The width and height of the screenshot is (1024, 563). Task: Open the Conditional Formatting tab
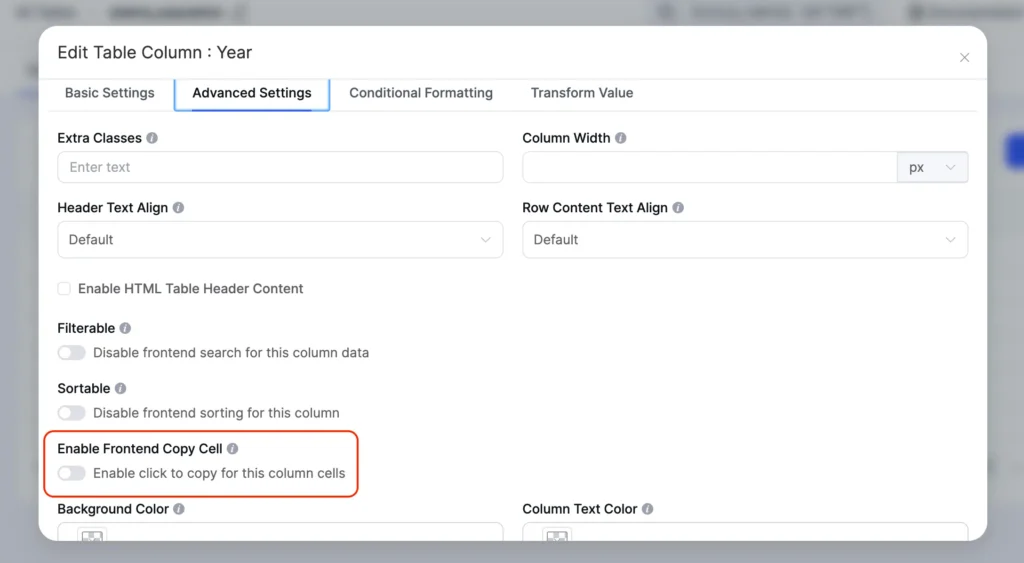[421, 93]
